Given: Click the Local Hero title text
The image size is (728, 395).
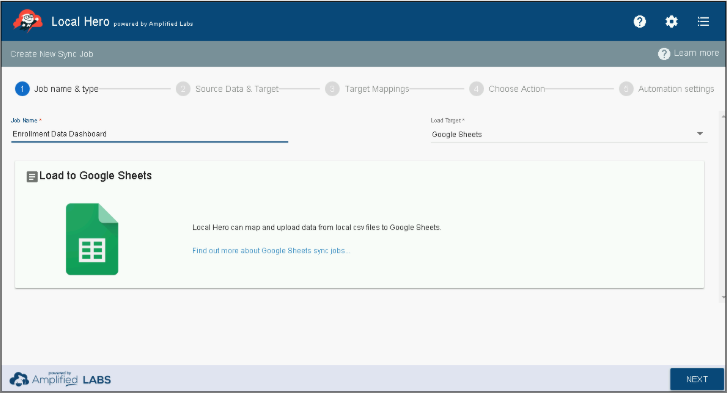Looking at the screenshot, I should [80, 22].
